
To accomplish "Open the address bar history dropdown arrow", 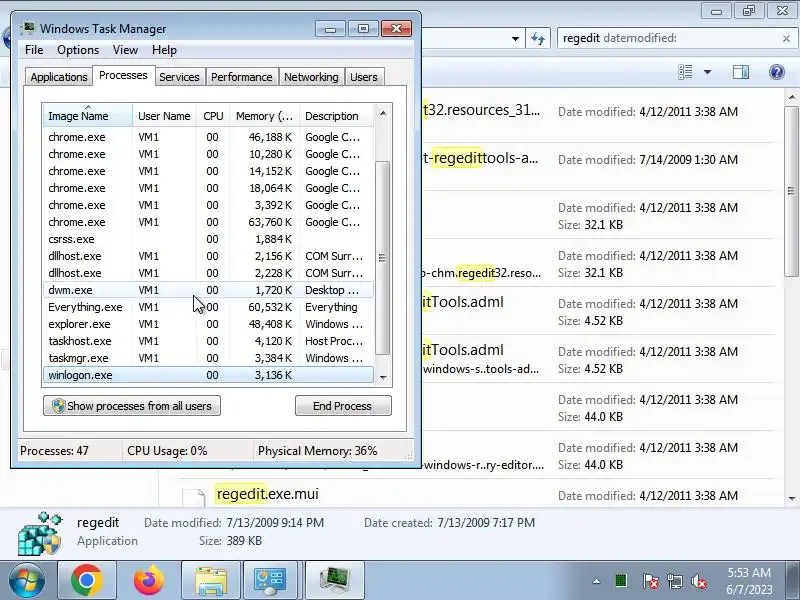I will (515, 38).
